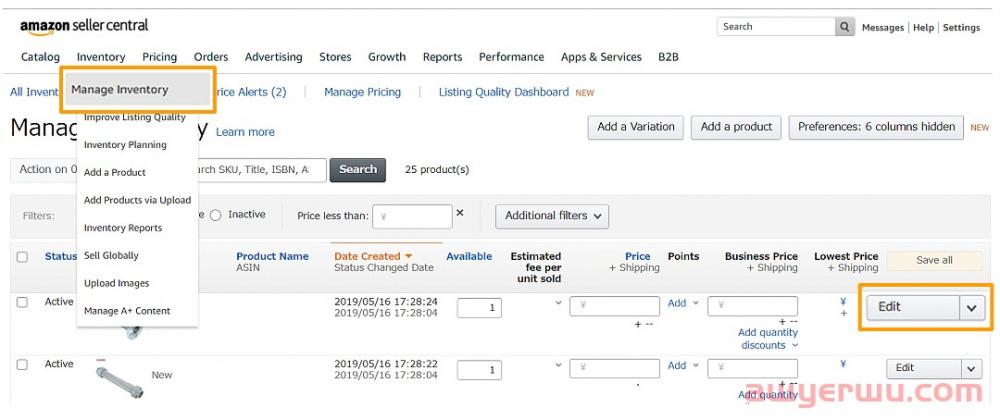Click the first row's lowest price yen symbol
Image resolution: width=1000 pixels, height=420 pixels.
[x=843, y=302]
